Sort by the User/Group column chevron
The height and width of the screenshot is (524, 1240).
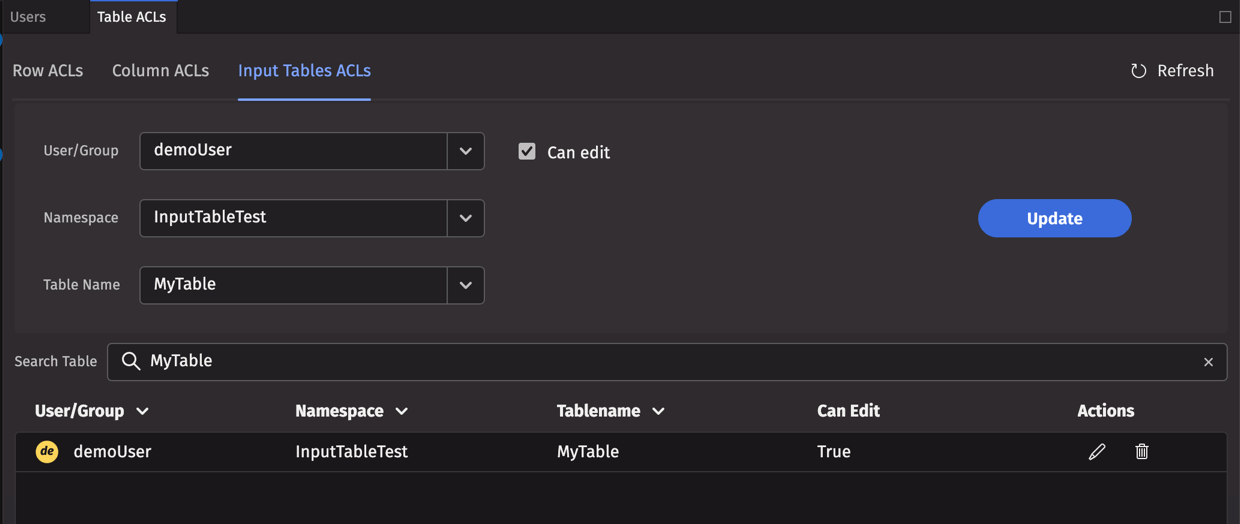coord(142,412)
